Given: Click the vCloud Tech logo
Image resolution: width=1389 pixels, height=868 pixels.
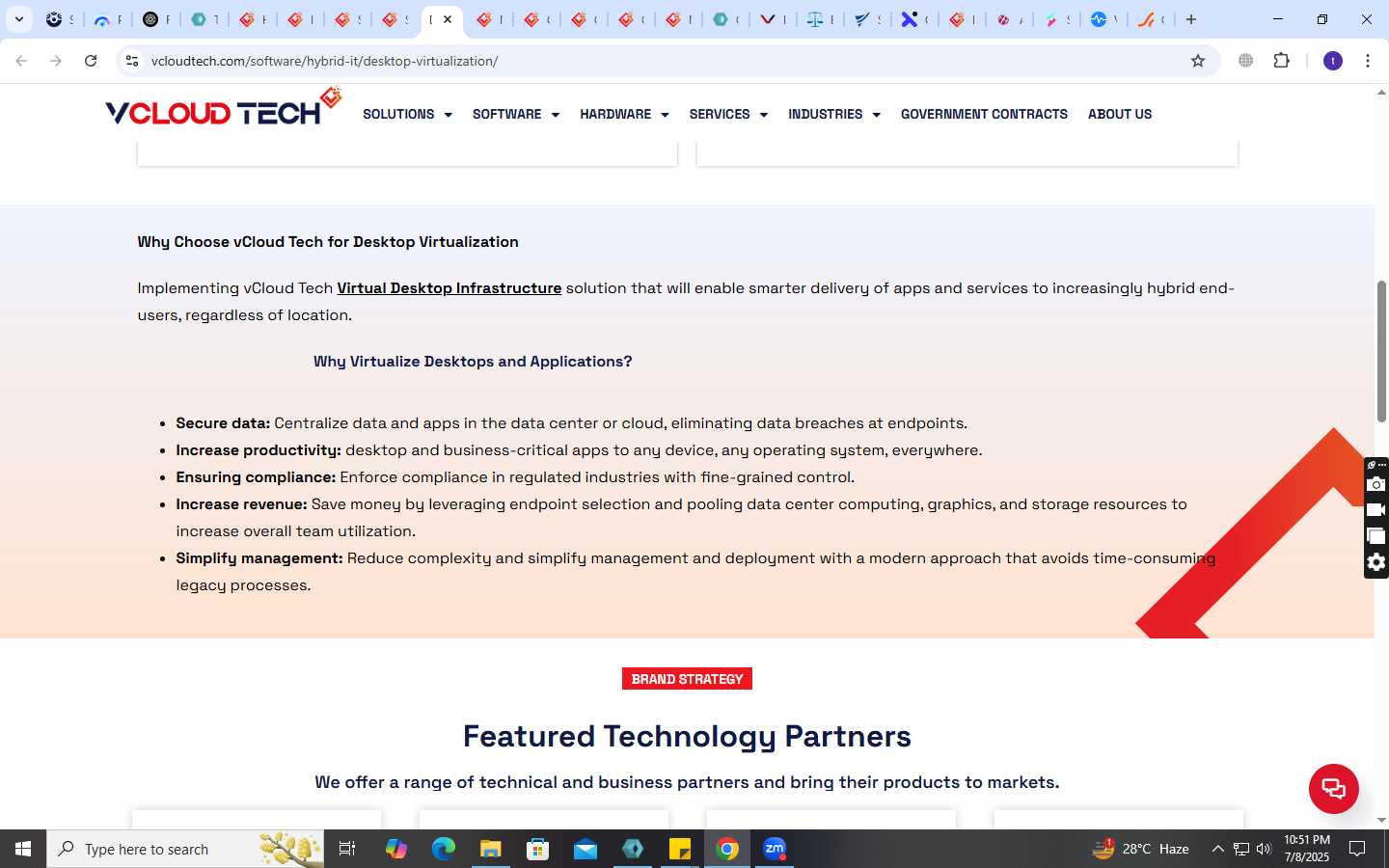Looking at the screenshot, I should point(224,108).
